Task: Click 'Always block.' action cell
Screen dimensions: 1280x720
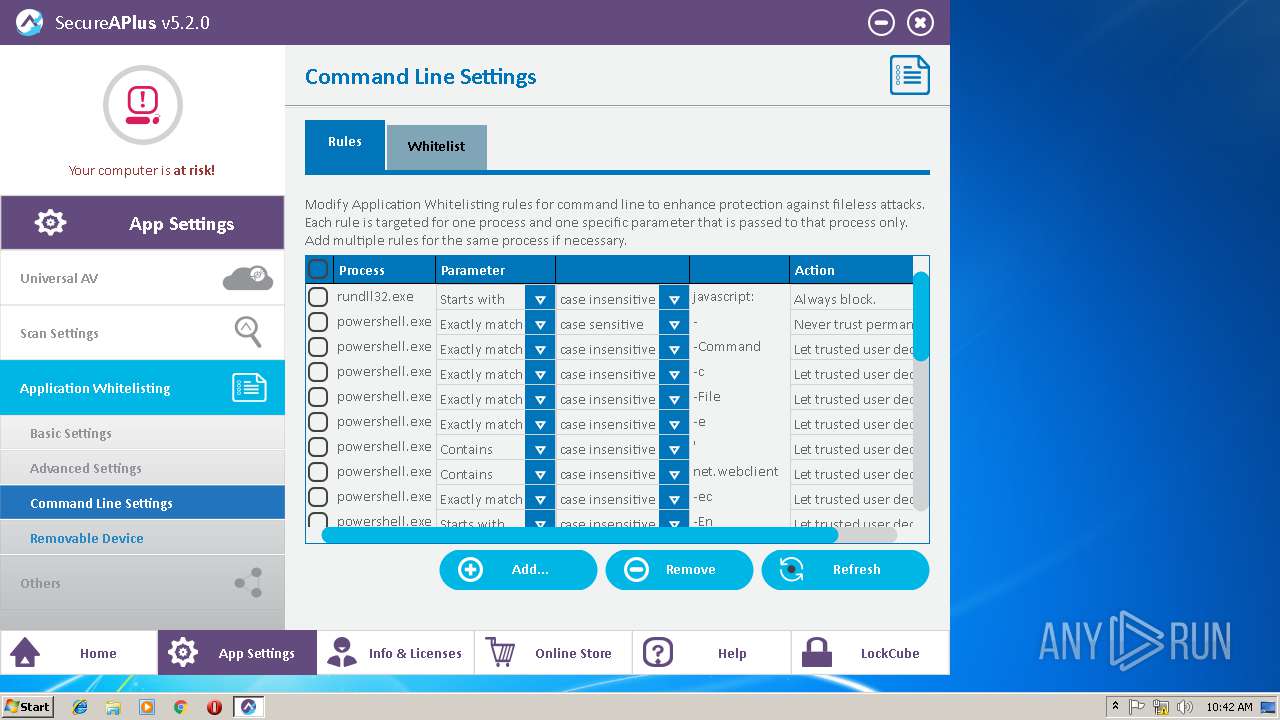Action: pos(851,299)
